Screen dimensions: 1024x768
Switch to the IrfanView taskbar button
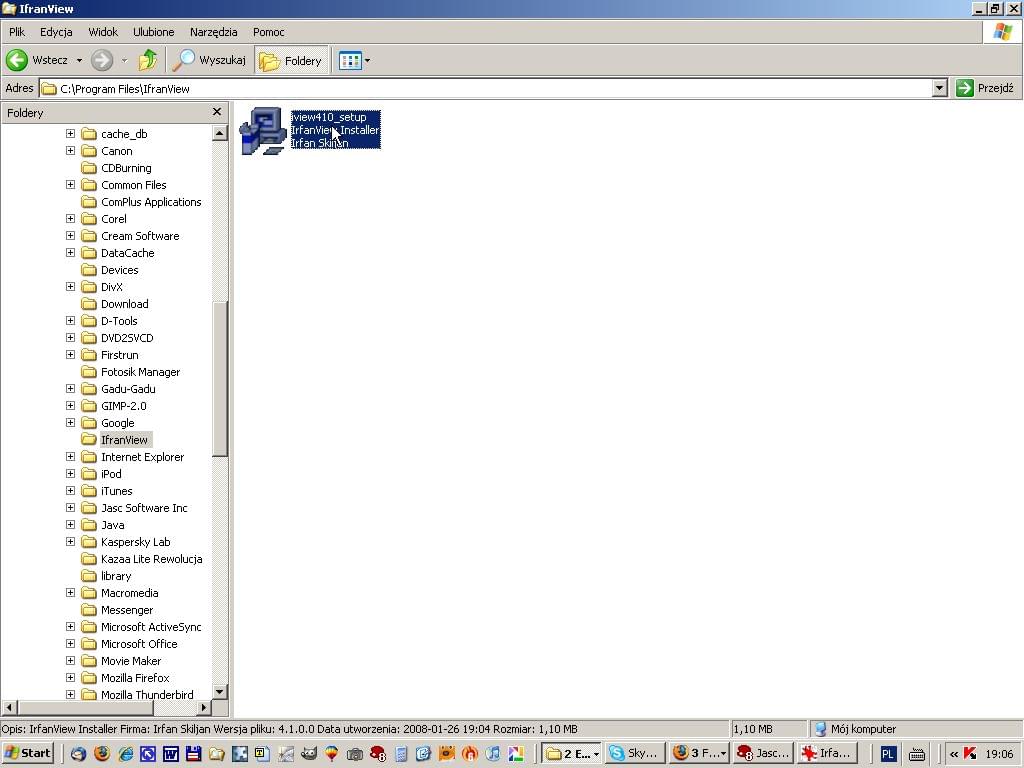tap(827, 754)
